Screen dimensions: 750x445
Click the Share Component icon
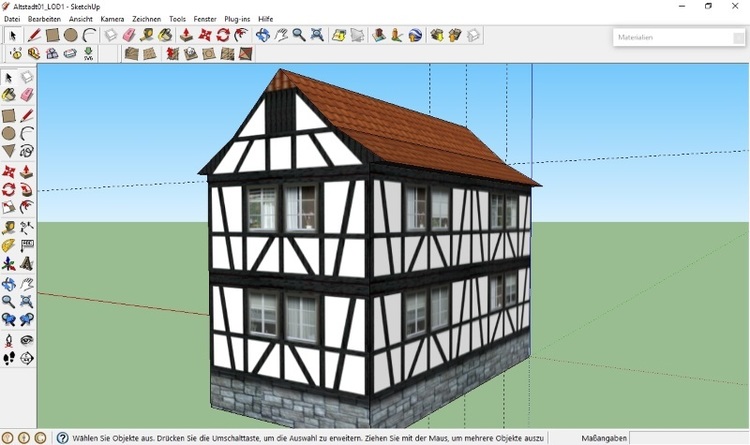pos(473,35)
